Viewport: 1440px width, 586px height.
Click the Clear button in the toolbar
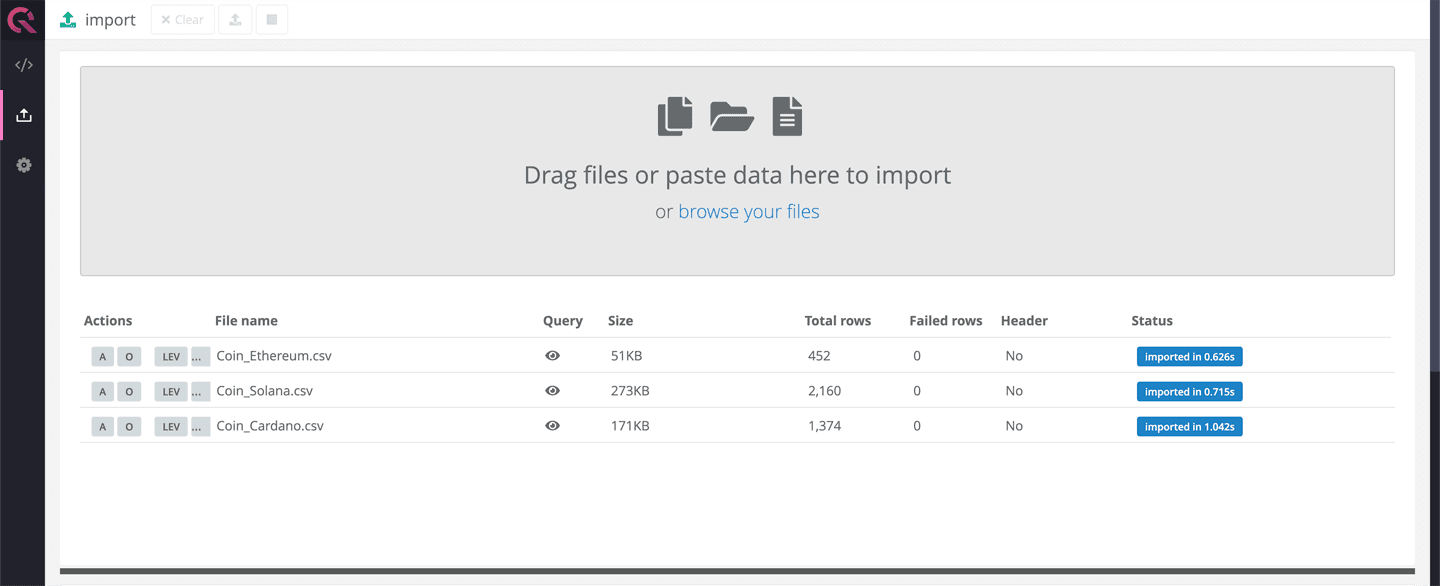coord(182,20)
